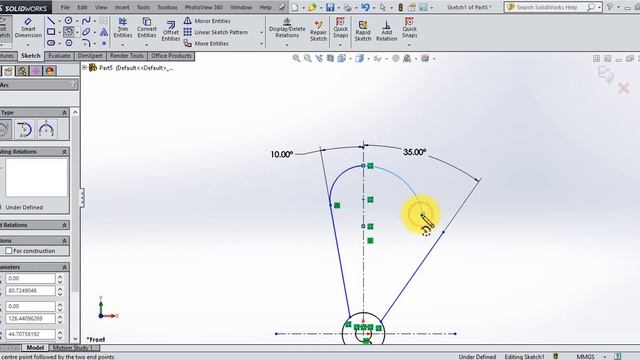Image resolution: width=640 pixels, height=360 pixels.
Task: Select the Spline sketch tool
Action: pos(86,20)
